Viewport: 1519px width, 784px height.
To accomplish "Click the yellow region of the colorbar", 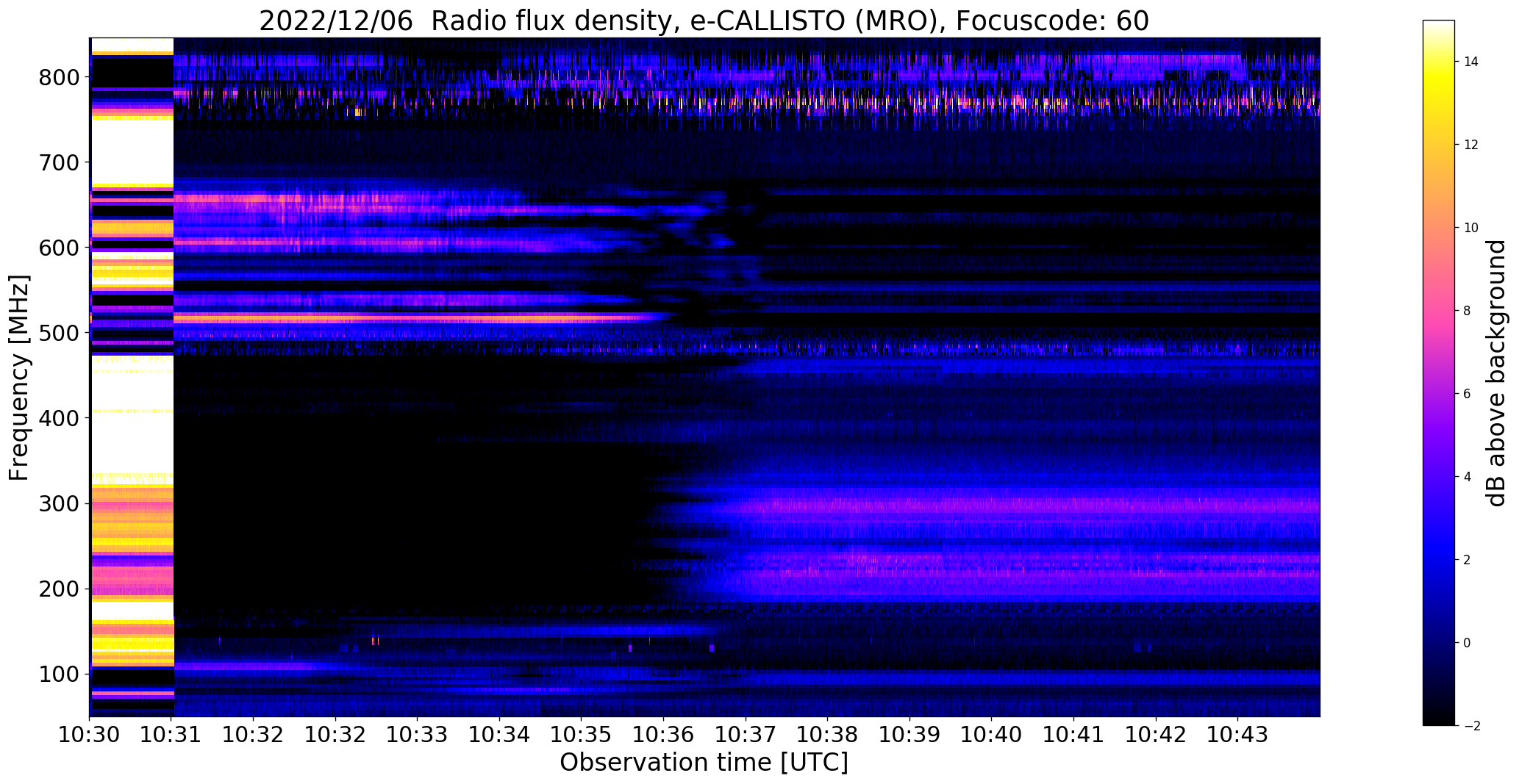I will coord(1439,88).
